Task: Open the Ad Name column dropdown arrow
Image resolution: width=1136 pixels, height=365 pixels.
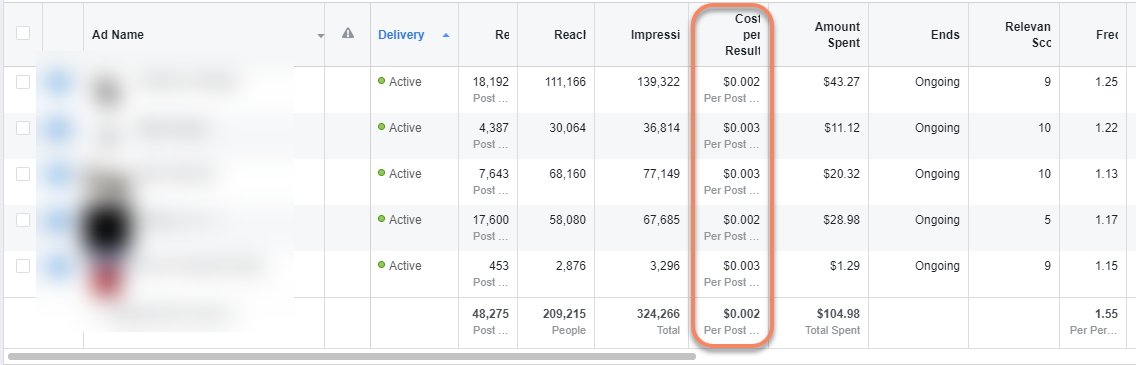Action: tap(321, 36)
